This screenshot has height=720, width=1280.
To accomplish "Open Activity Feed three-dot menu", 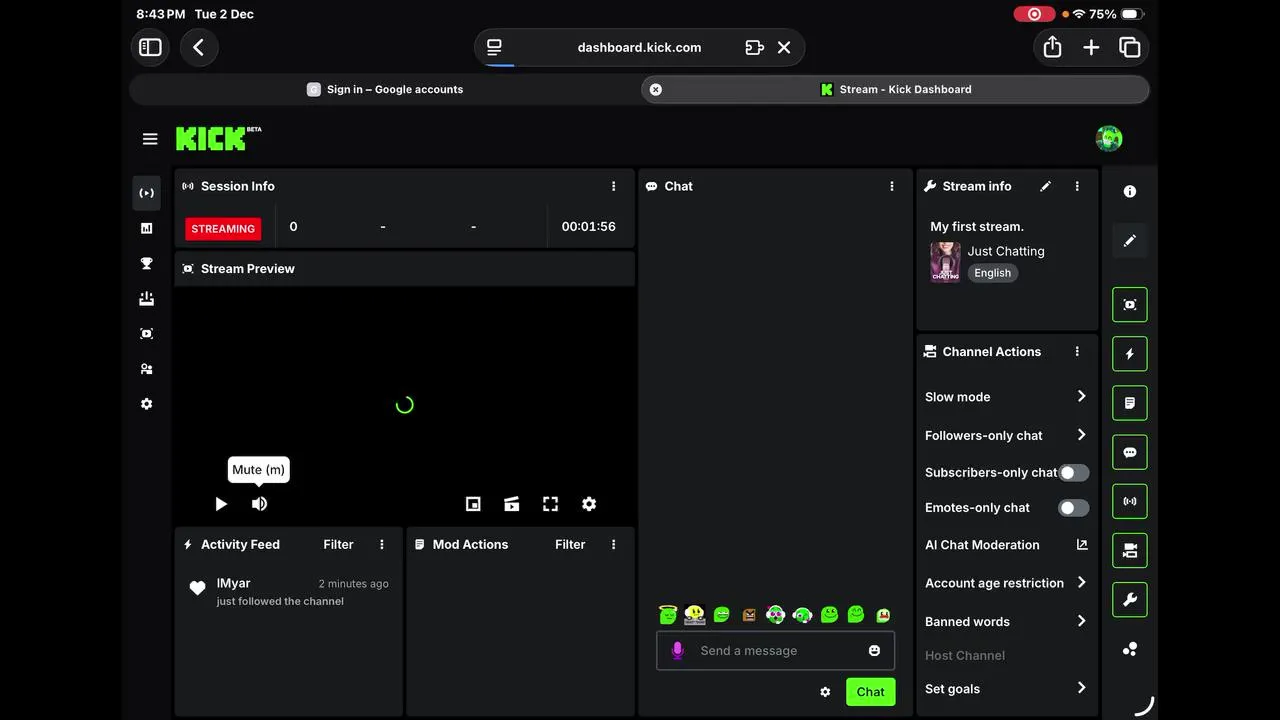I will point(382,544).
